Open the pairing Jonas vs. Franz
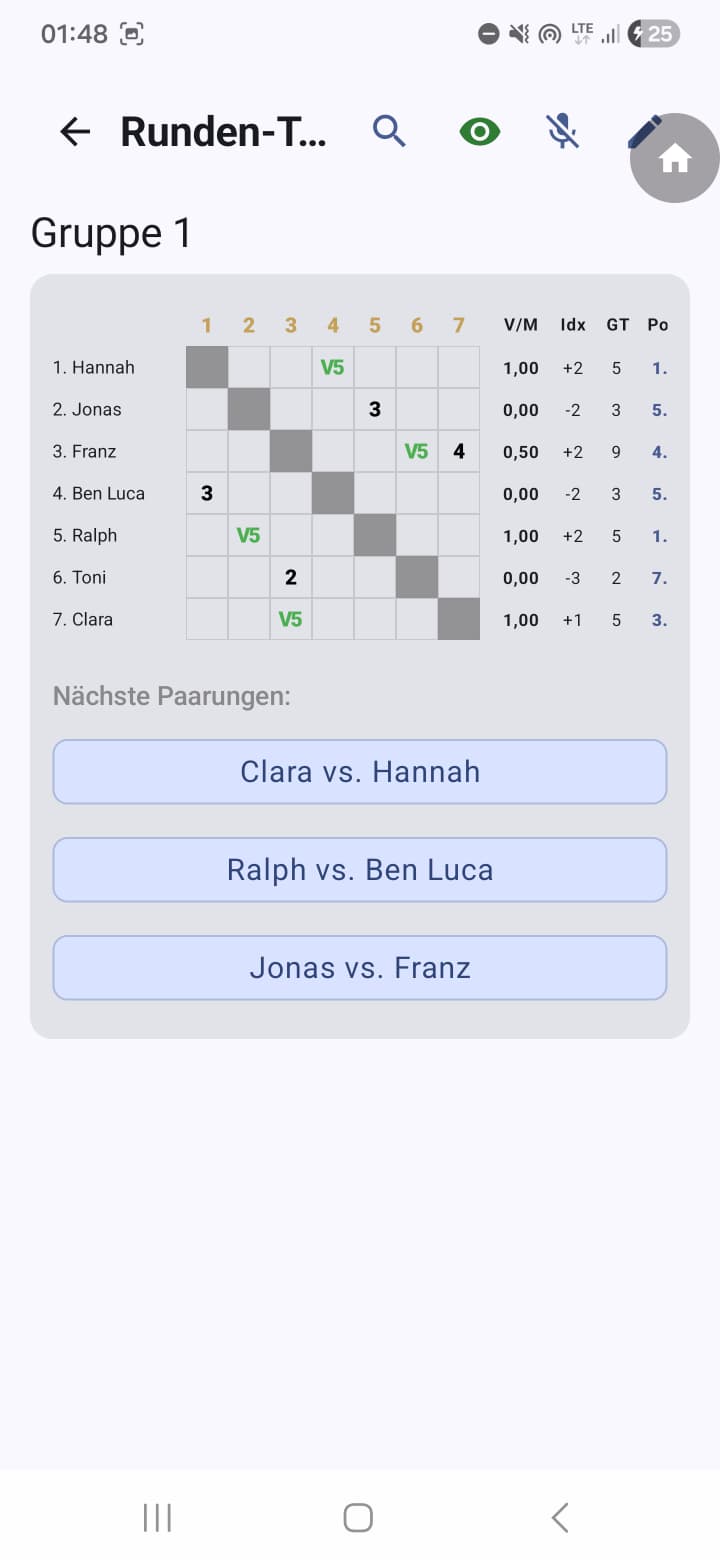 pos(360,967)
